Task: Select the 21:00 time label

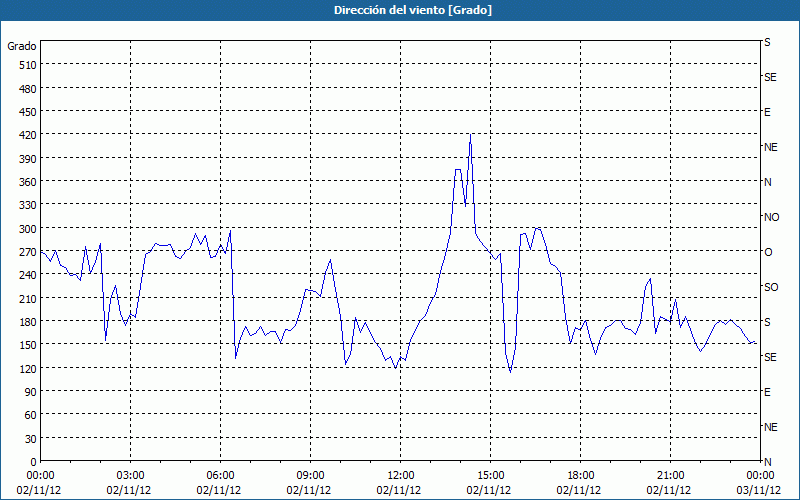Action: click(670, 476)
